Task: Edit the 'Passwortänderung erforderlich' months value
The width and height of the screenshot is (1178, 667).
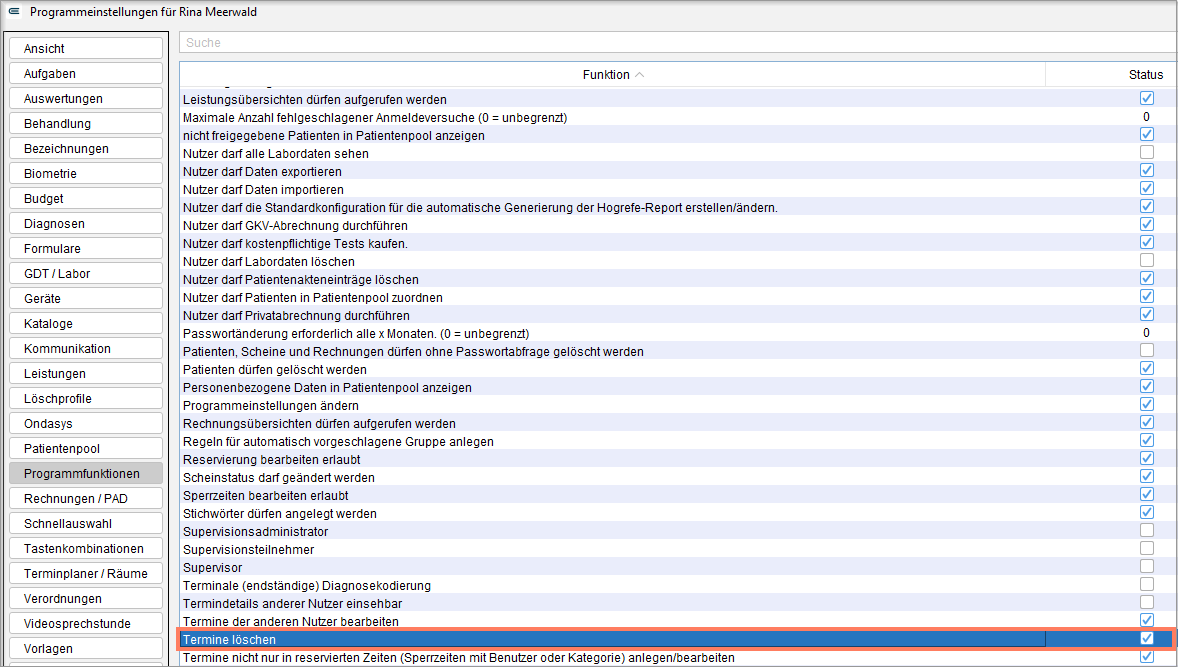Action: 1146,333
